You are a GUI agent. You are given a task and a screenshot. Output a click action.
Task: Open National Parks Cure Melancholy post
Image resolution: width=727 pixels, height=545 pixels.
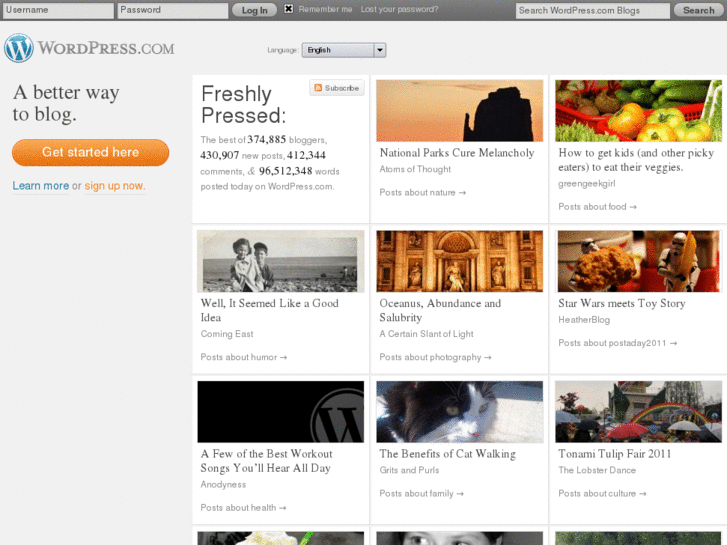point(457,153)
